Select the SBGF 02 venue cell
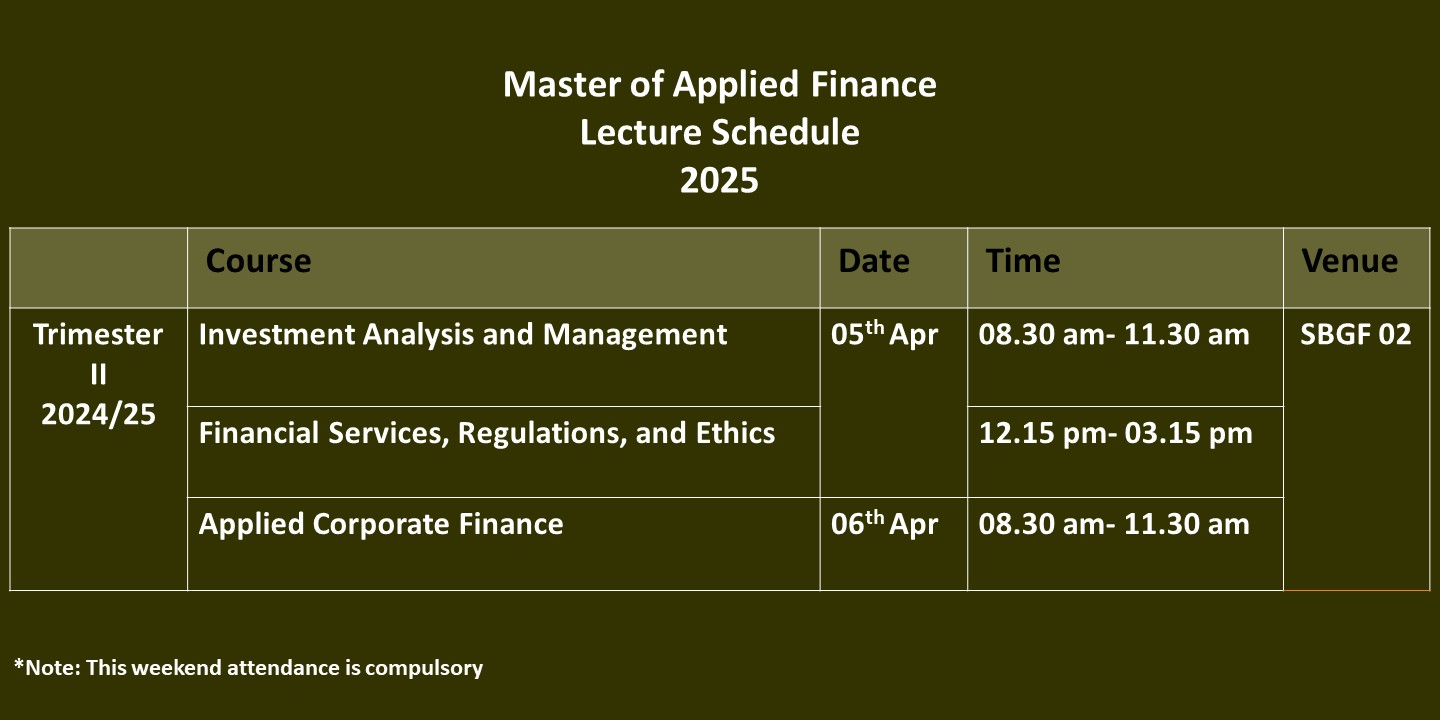The width and height of the screenshot is (1440, 720). click(1355, 335)
